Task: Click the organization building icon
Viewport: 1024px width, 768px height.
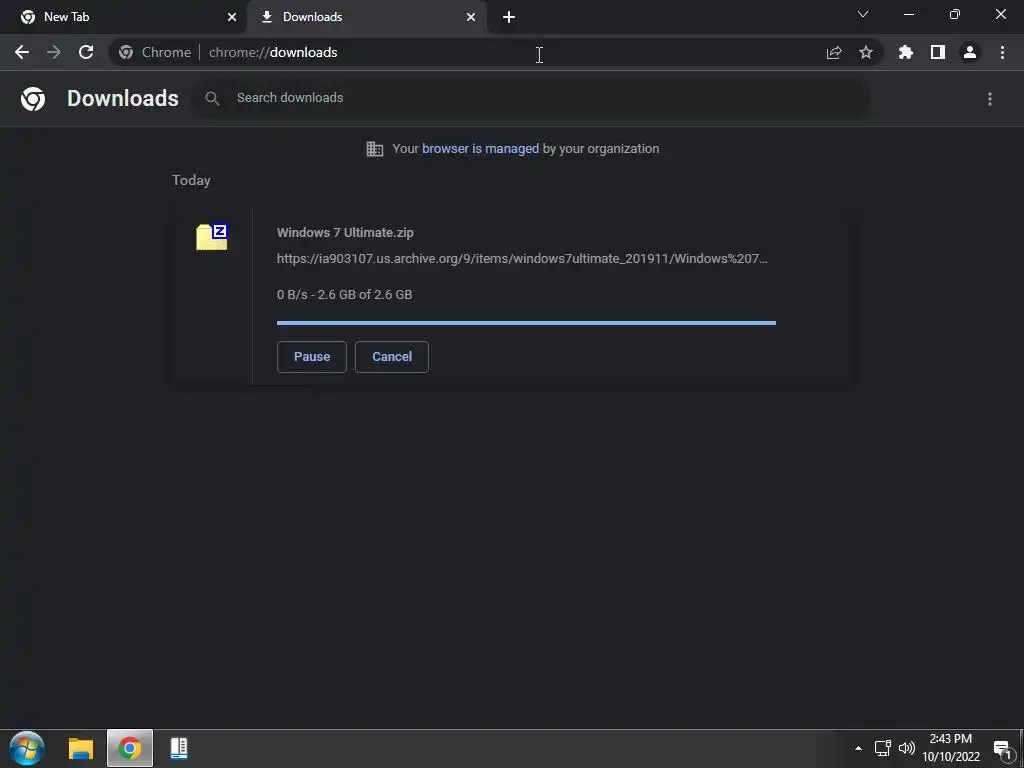Action: click(x=375, y=149)
